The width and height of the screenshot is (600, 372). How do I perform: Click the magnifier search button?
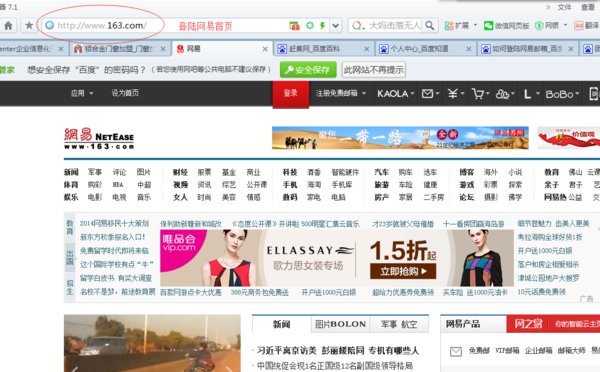[430, 26]
